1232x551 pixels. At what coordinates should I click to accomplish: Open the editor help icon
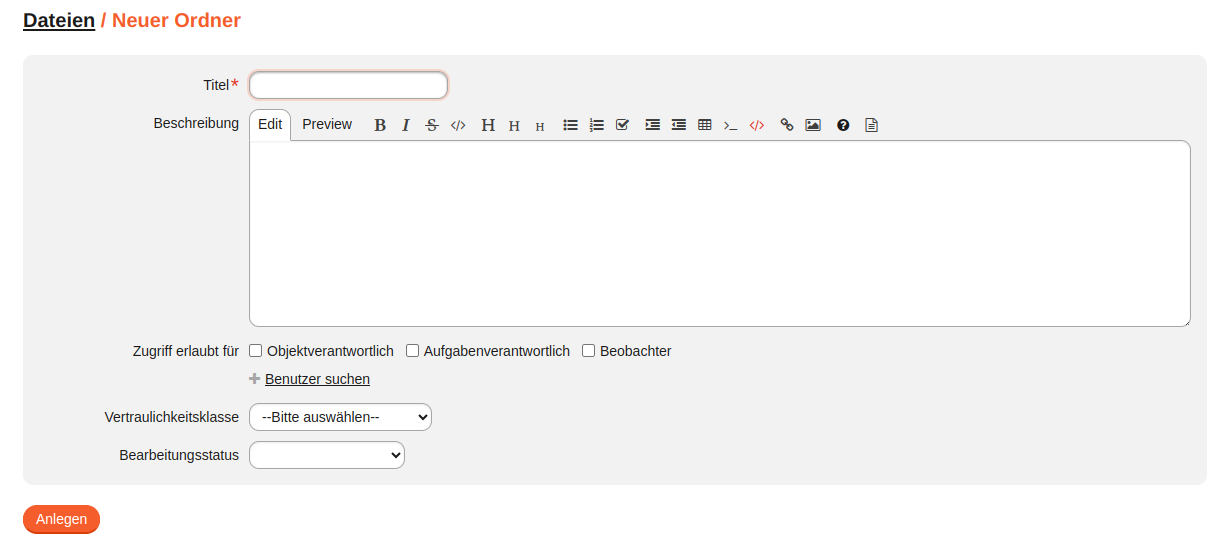[x=843, y=125]
